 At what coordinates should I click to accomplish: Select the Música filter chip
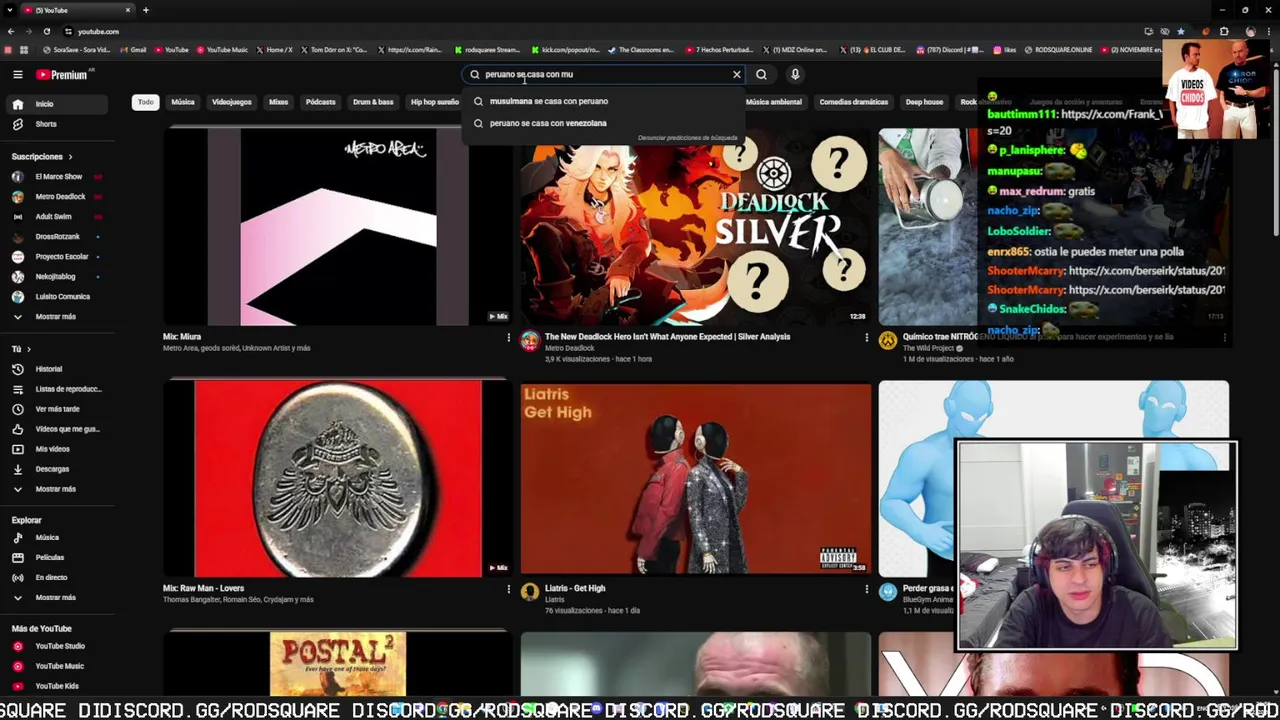click(x=183, y=102)
